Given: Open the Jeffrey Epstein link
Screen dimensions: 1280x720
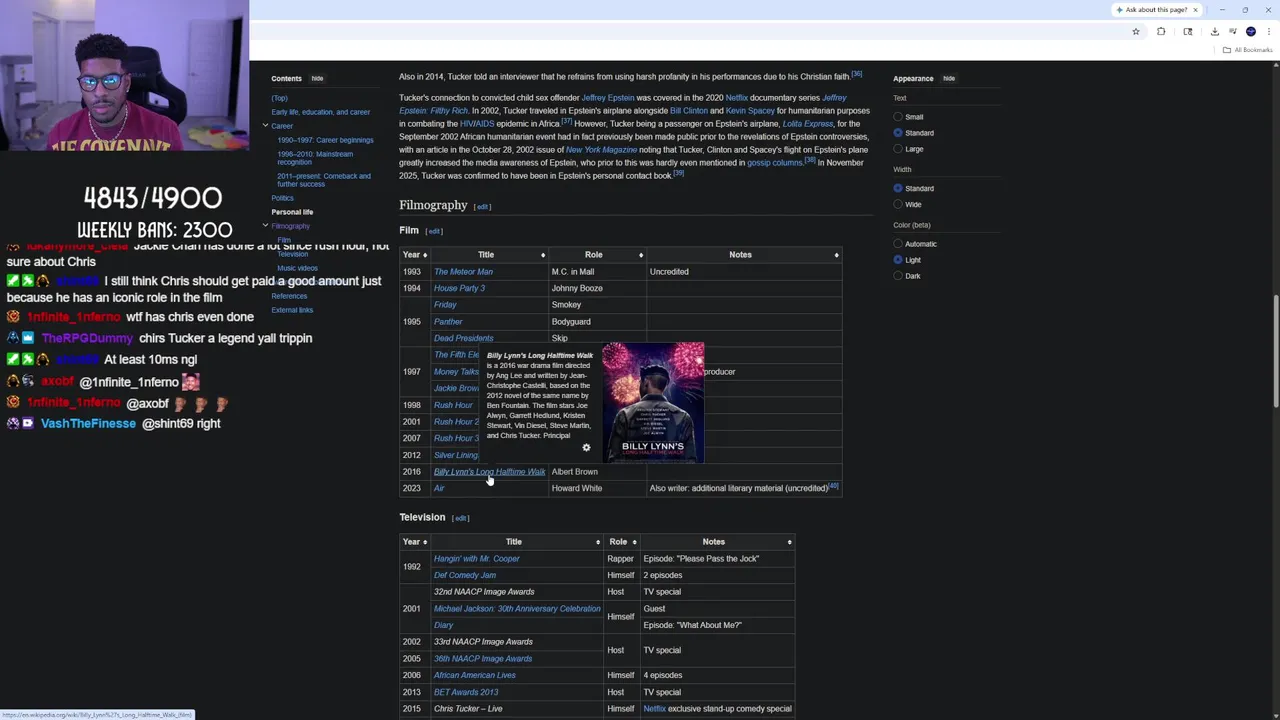Looking at the screenshot, I should point(608,98).
